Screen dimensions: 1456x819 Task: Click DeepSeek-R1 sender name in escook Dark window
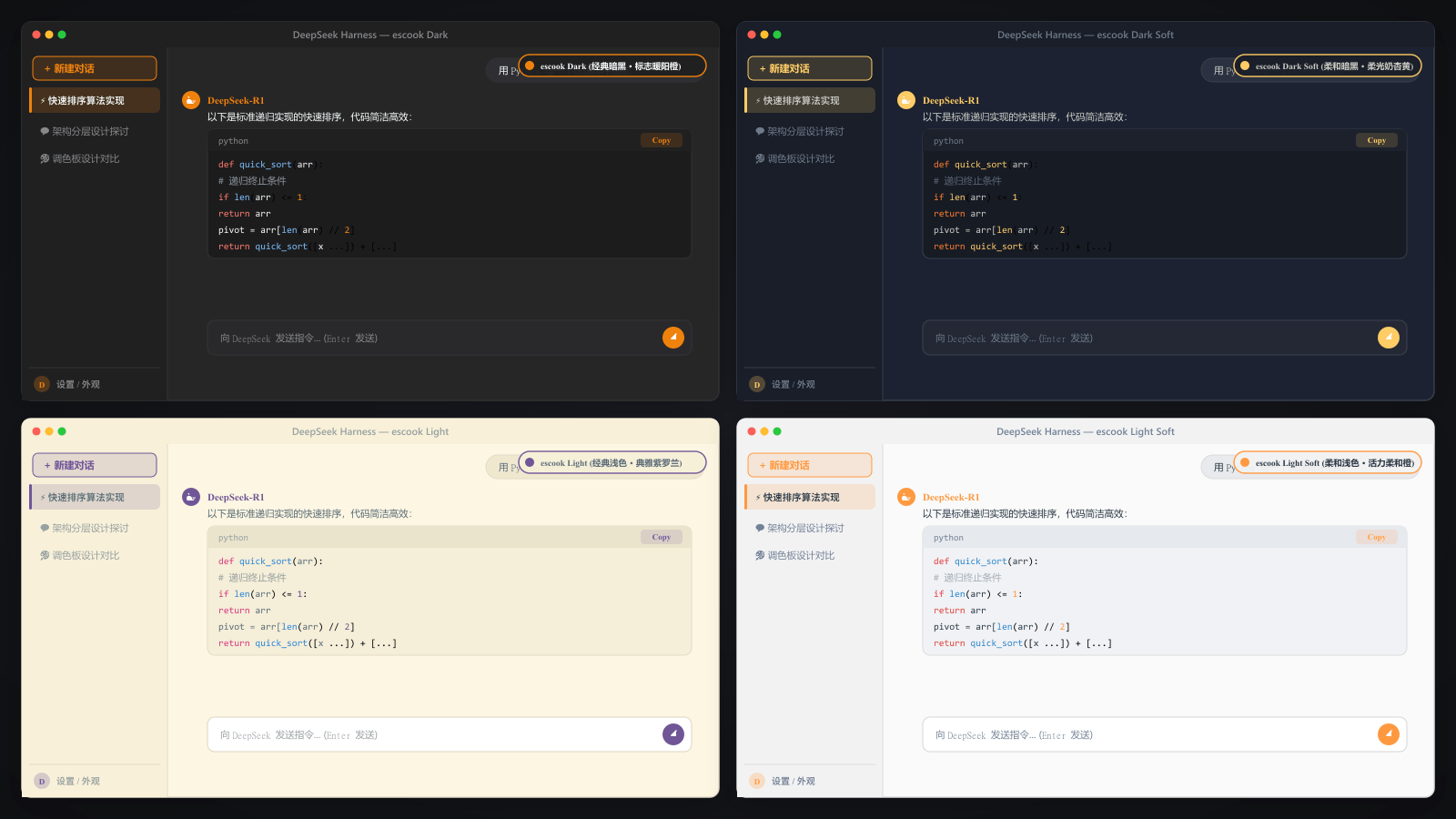pyautogui.click(x=236, y=100)
